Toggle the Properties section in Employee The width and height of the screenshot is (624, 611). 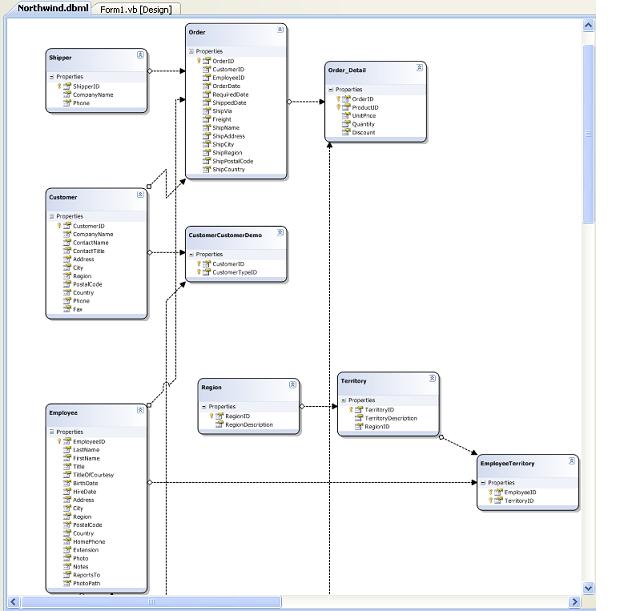52,432
